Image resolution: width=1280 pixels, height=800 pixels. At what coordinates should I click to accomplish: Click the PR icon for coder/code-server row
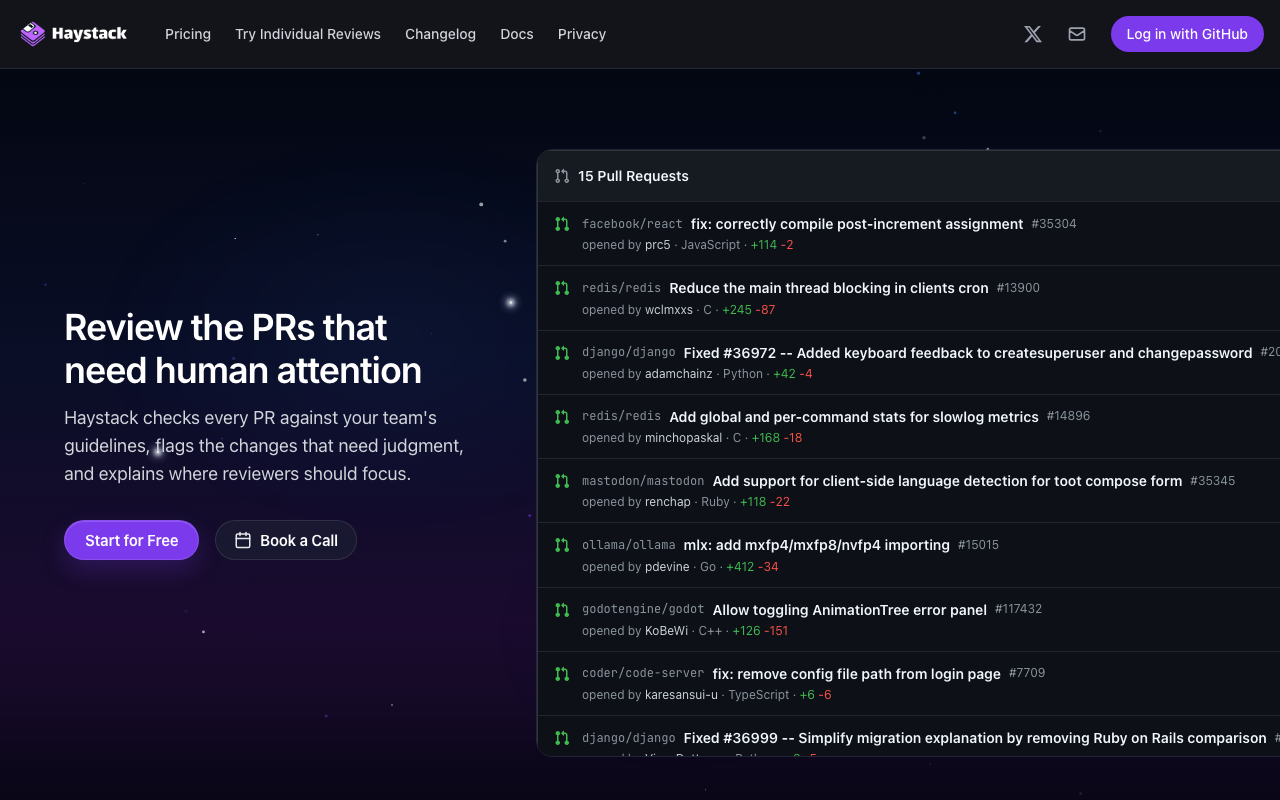click(562, 674)
